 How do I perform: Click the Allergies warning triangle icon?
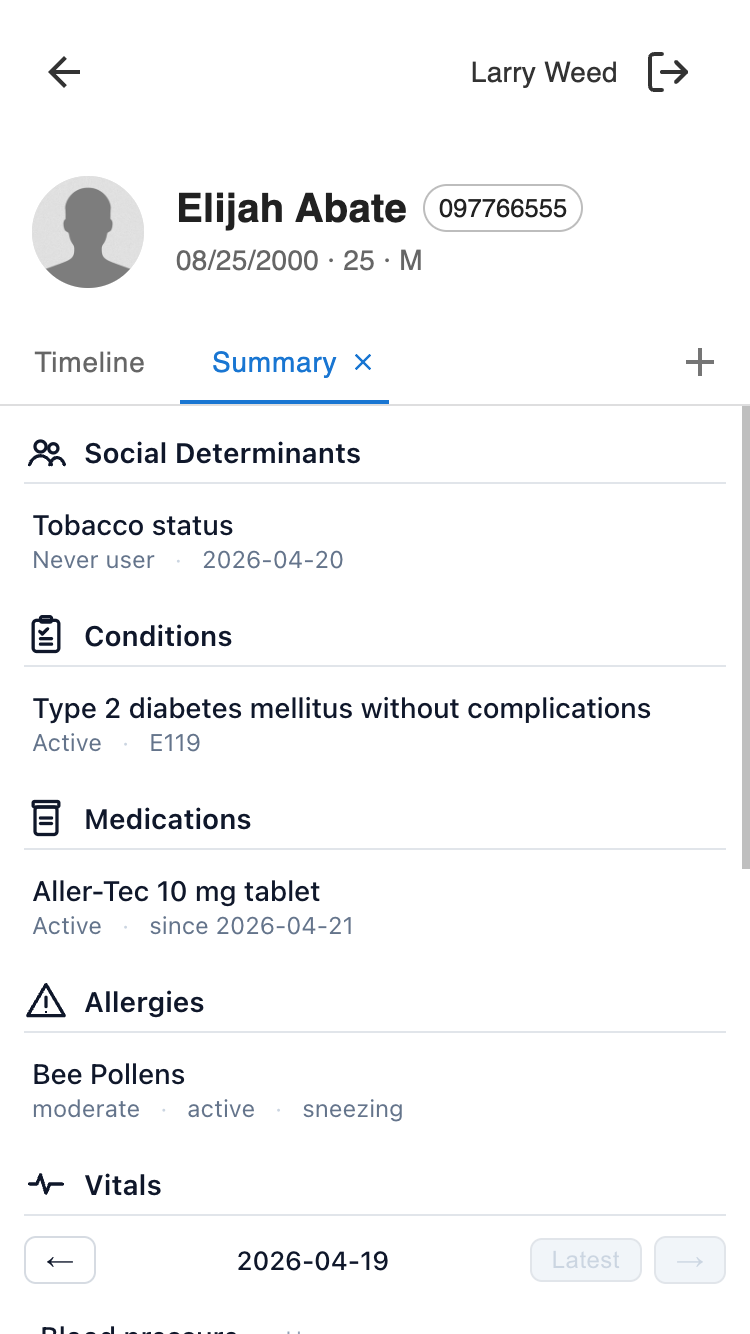[46, 1001]
